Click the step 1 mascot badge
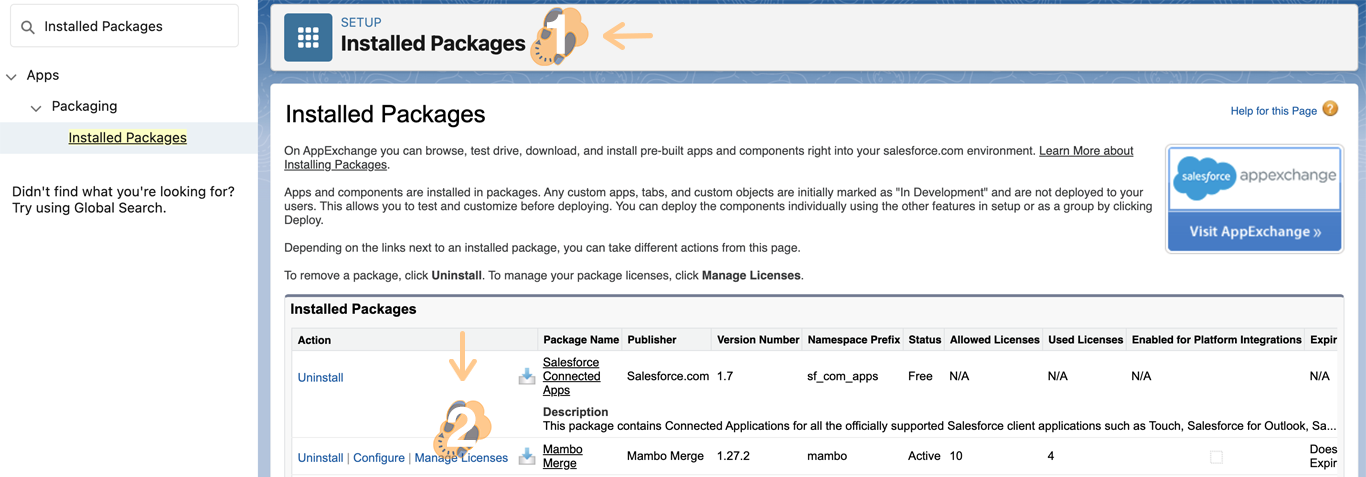This screenshot has width=1366, height=477. click(x=560, y=38)
